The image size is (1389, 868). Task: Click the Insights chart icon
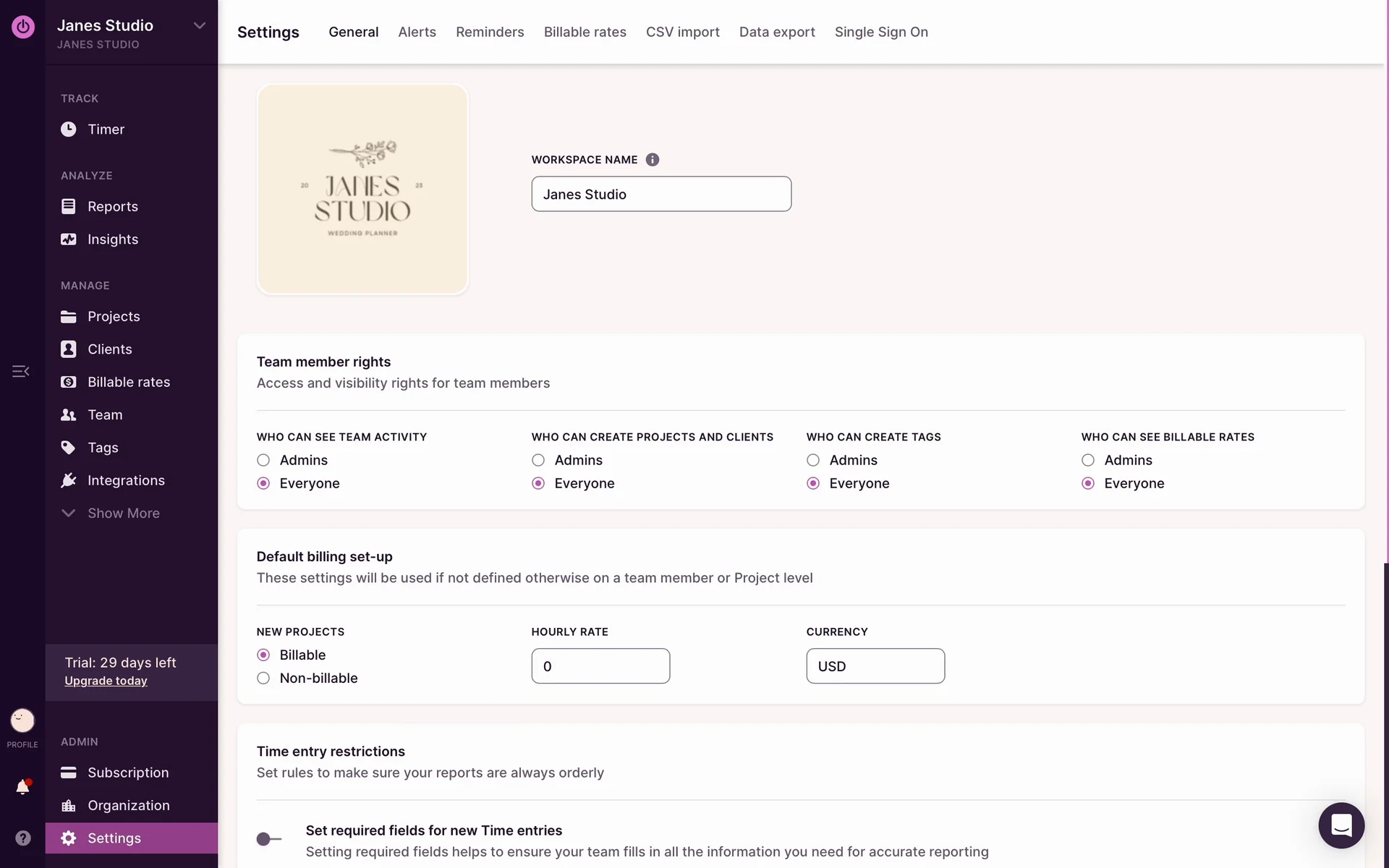[x=68, y=239]
